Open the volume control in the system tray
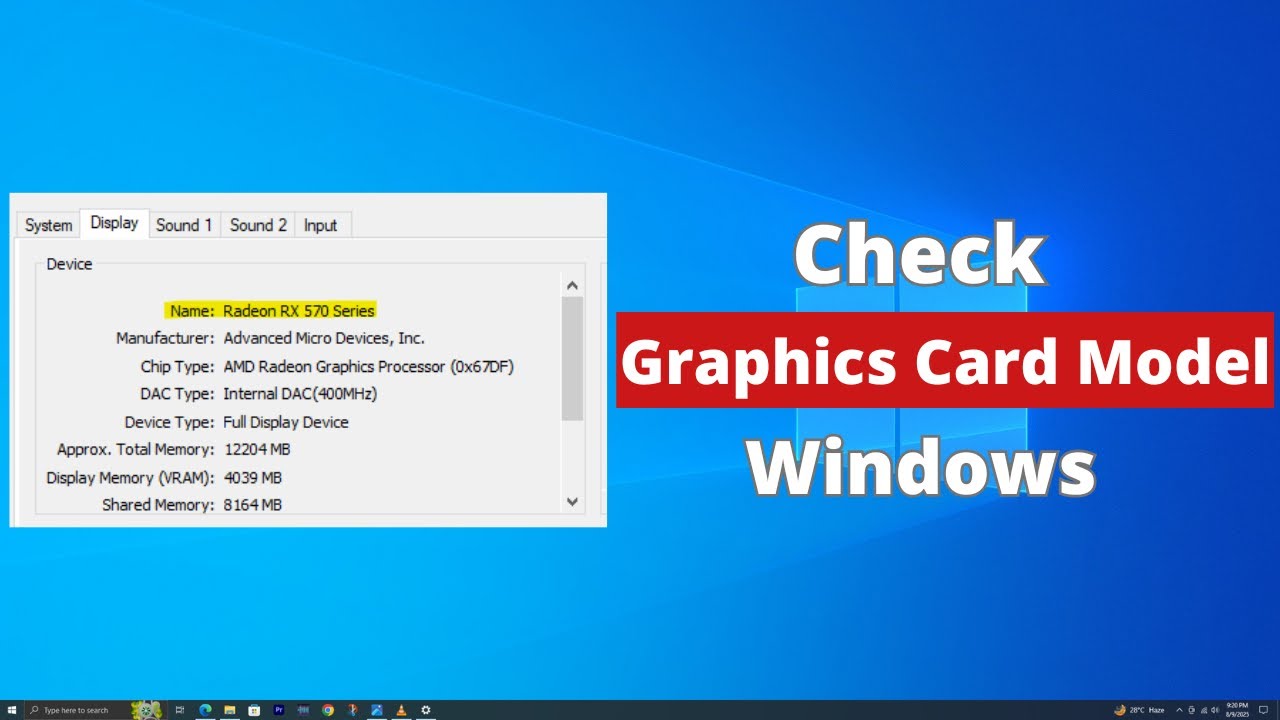The height and width of the screenshot is (720, 1280). [1215, 710]
